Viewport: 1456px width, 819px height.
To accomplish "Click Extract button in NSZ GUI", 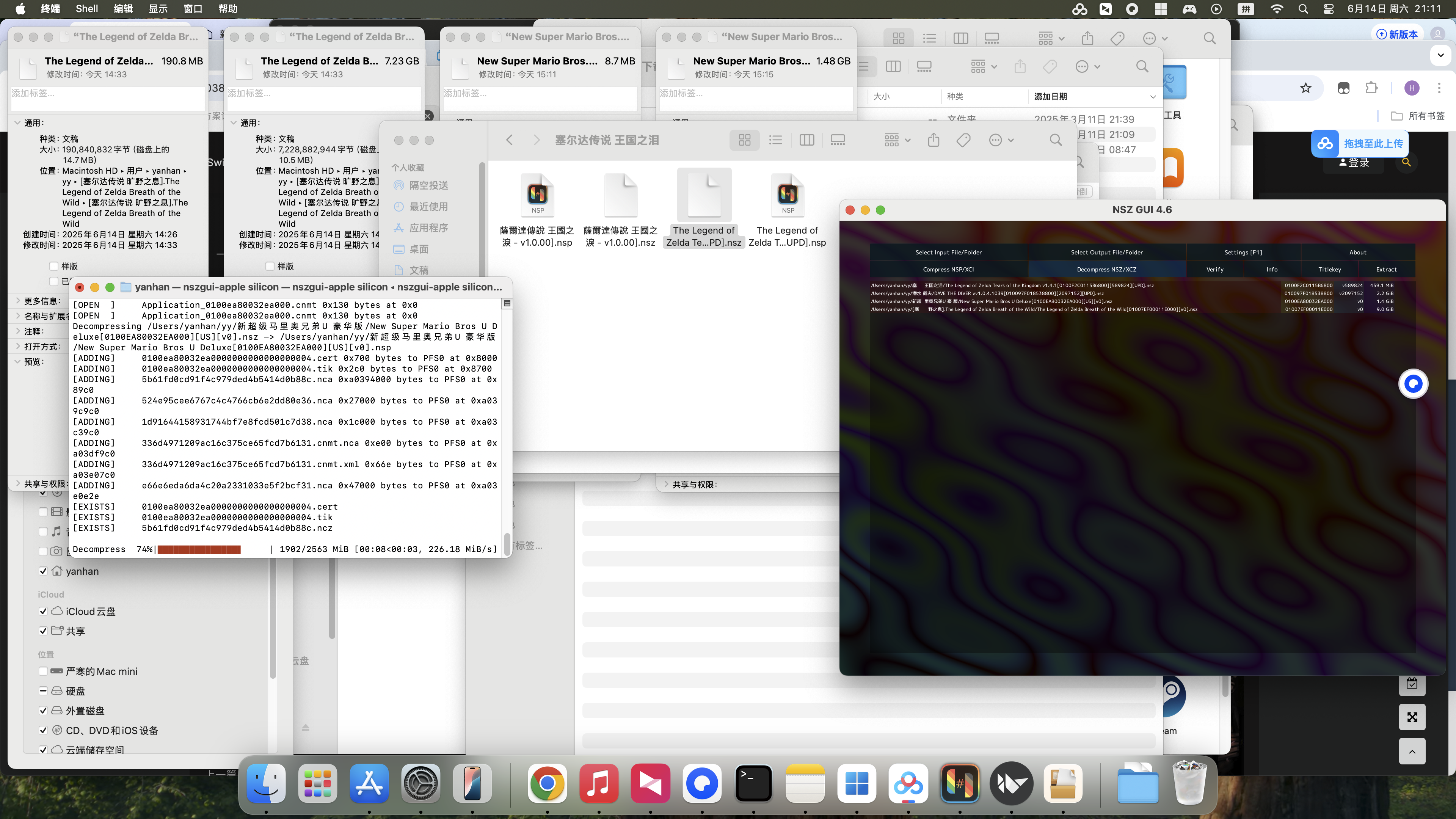I will coord(1387,269).
